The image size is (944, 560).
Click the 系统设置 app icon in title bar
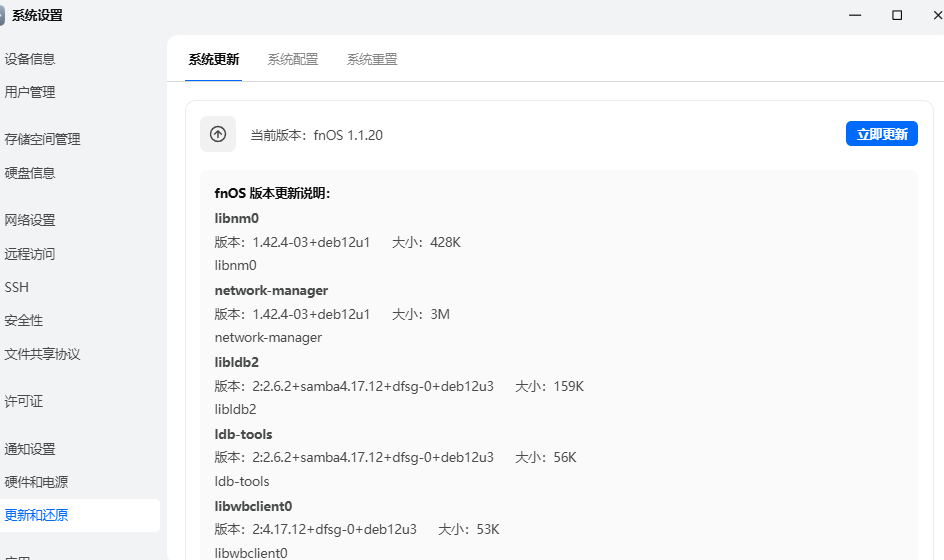(3, 15)
